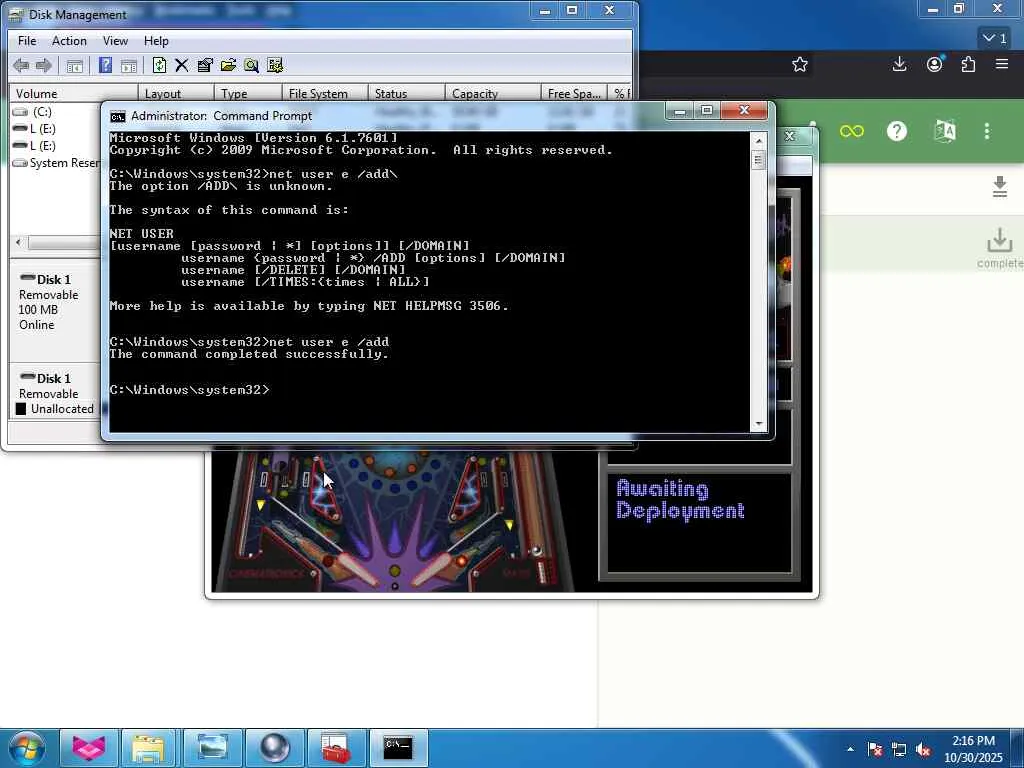The height and width of the screenshot is (768, 1024).
Task: Click the download icon labeled complete
Action: pos(999,241)
